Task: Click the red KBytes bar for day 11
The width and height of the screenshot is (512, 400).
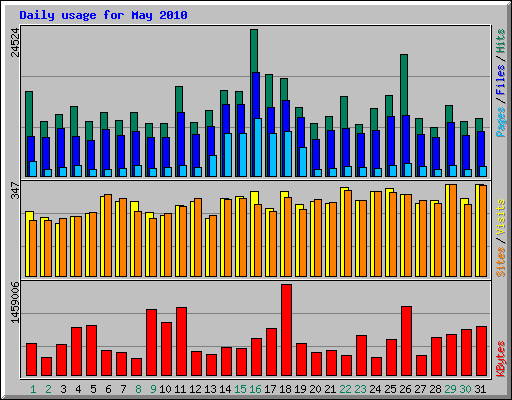Action: tap(181, 342)
